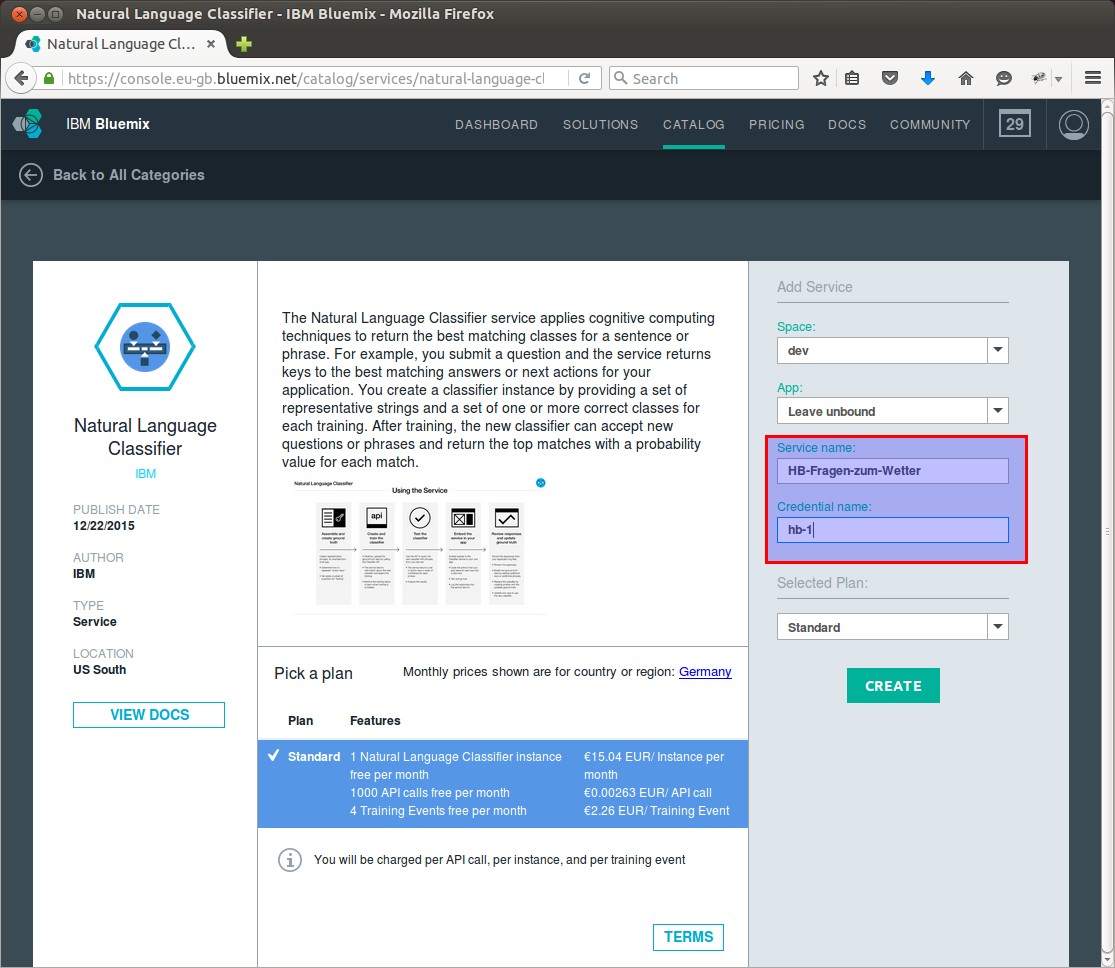Click the Natural Language Classifier hexagon icon
The image size is (1115, 968).
click(x=145, y=346)
